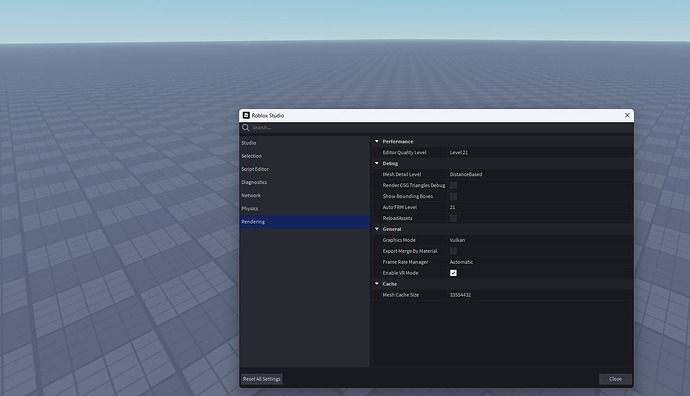Open Graphics Mode dropdown showing Vulkan
The width and height of the screenshot is (690, 396).
click(540, 240)
